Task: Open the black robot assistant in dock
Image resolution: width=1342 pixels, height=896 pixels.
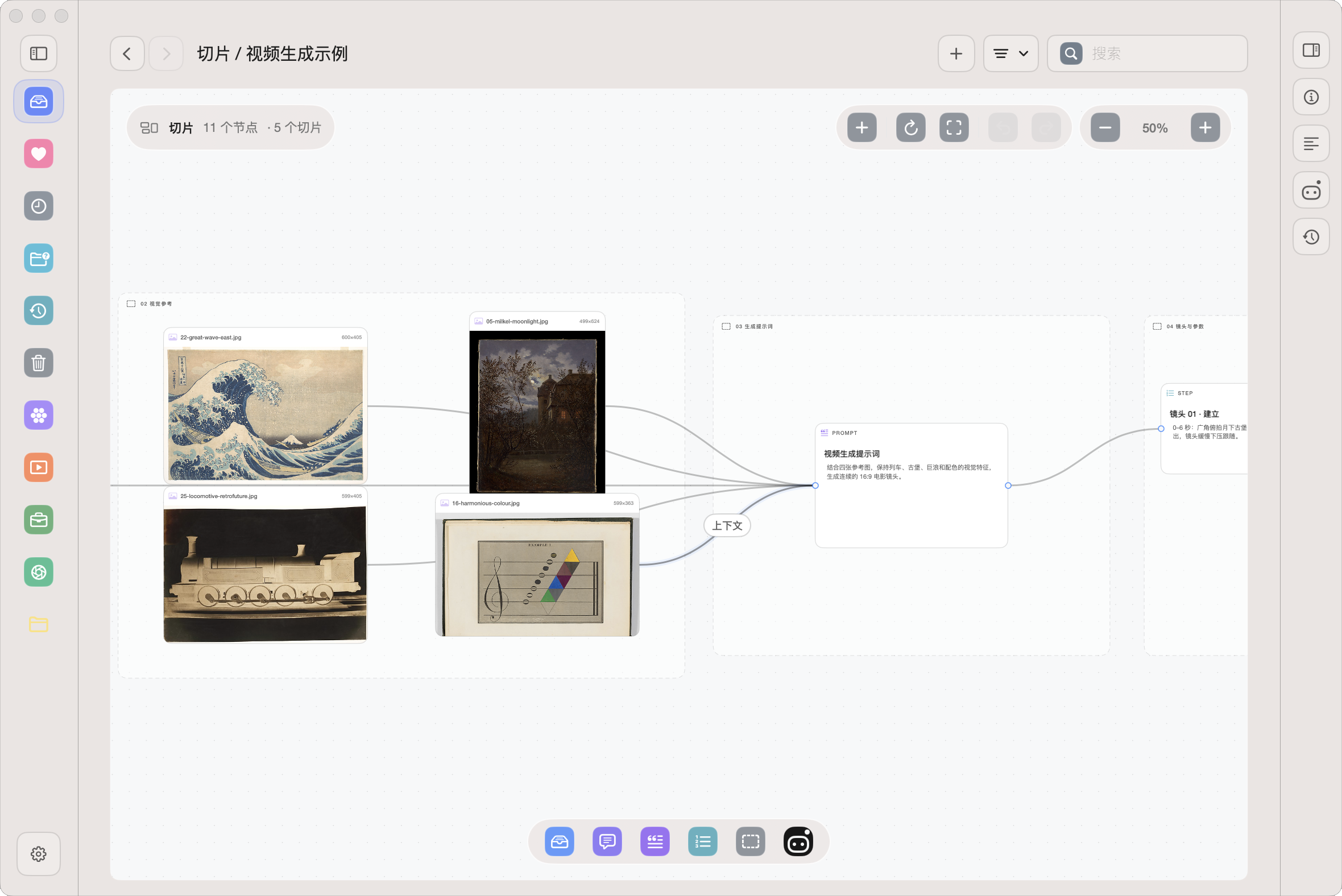Action: (798, 842)
